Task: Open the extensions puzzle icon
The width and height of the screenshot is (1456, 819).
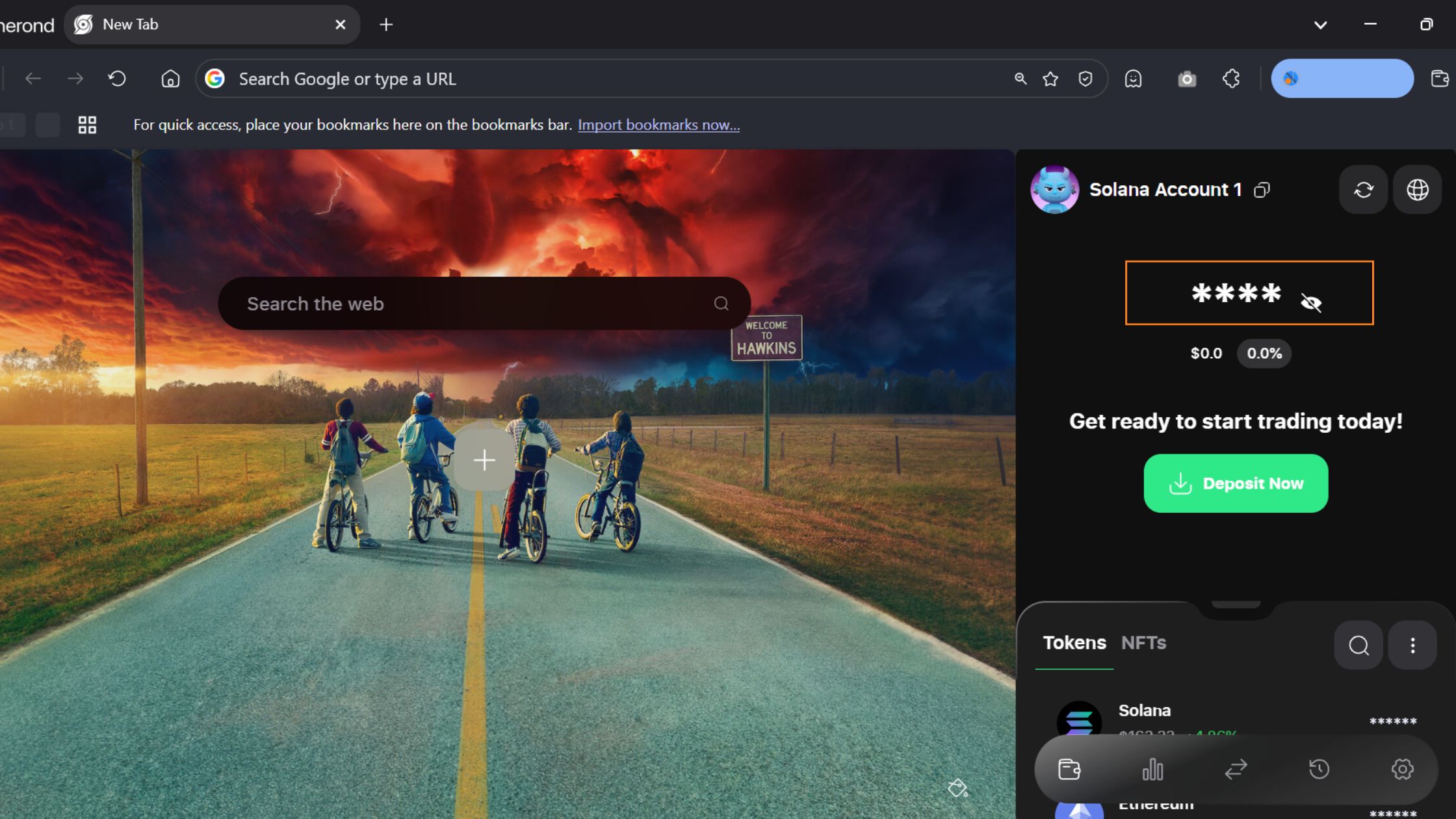Action: [1230, 79]
